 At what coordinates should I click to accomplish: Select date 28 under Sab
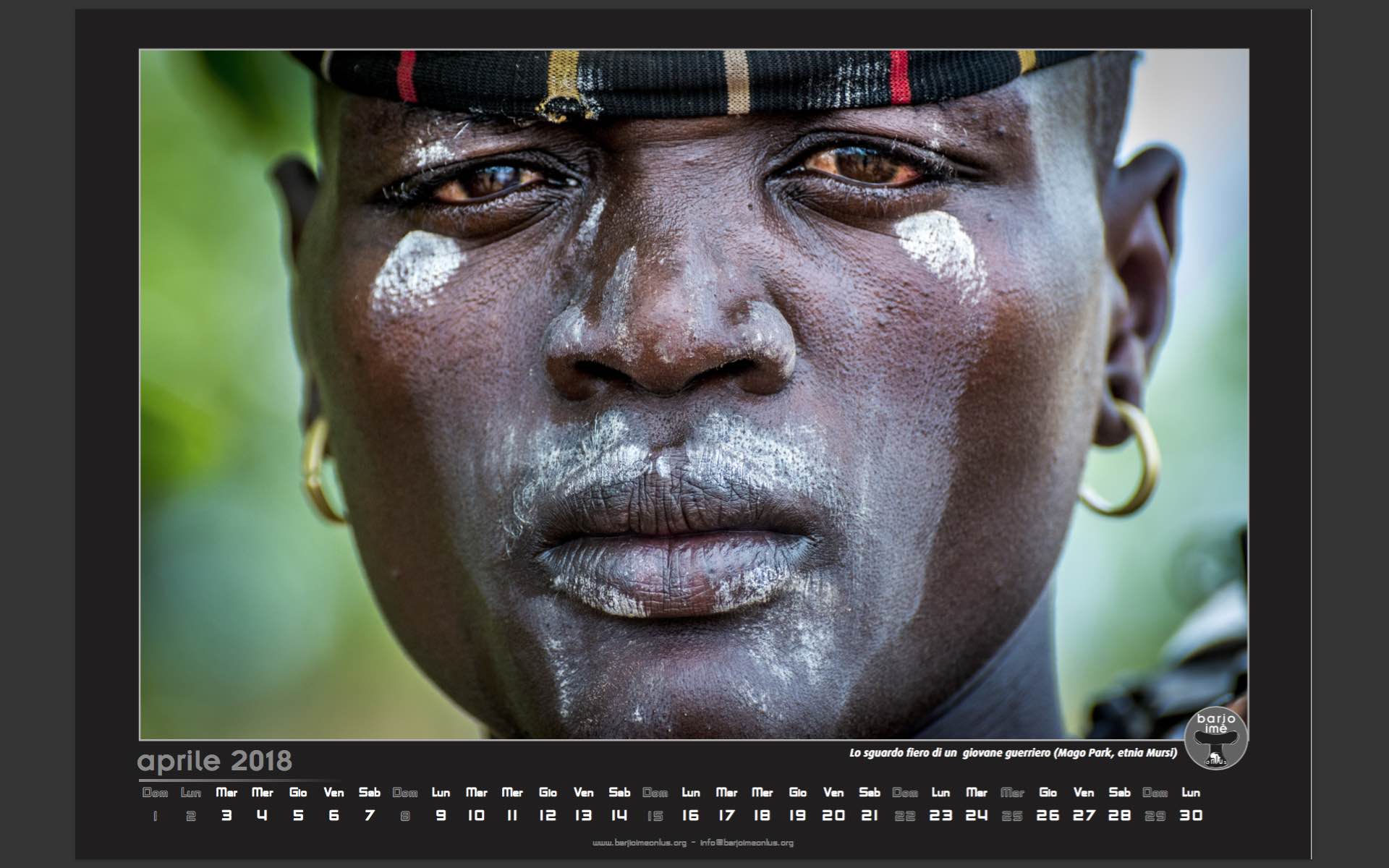tap(1119, 816)
